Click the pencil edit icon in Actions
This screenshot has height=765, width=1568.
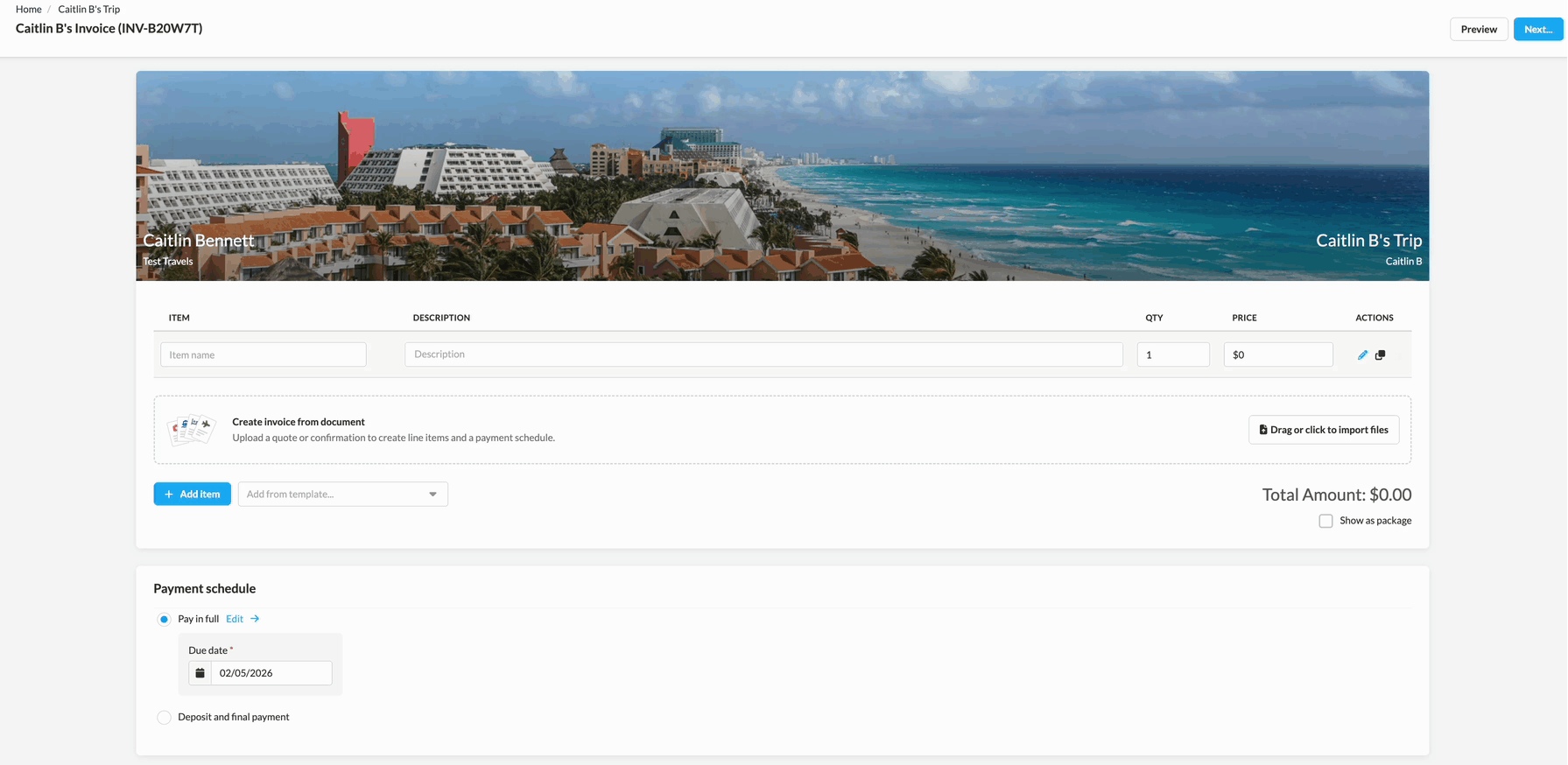pyautogui.click(x=1362, y=354)
